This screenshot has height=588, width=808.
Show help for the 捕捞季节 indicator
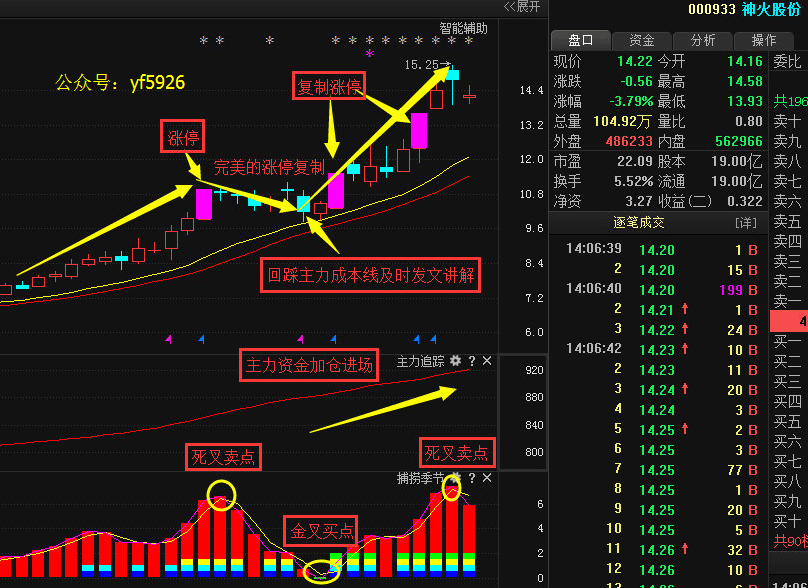(472, 478)
